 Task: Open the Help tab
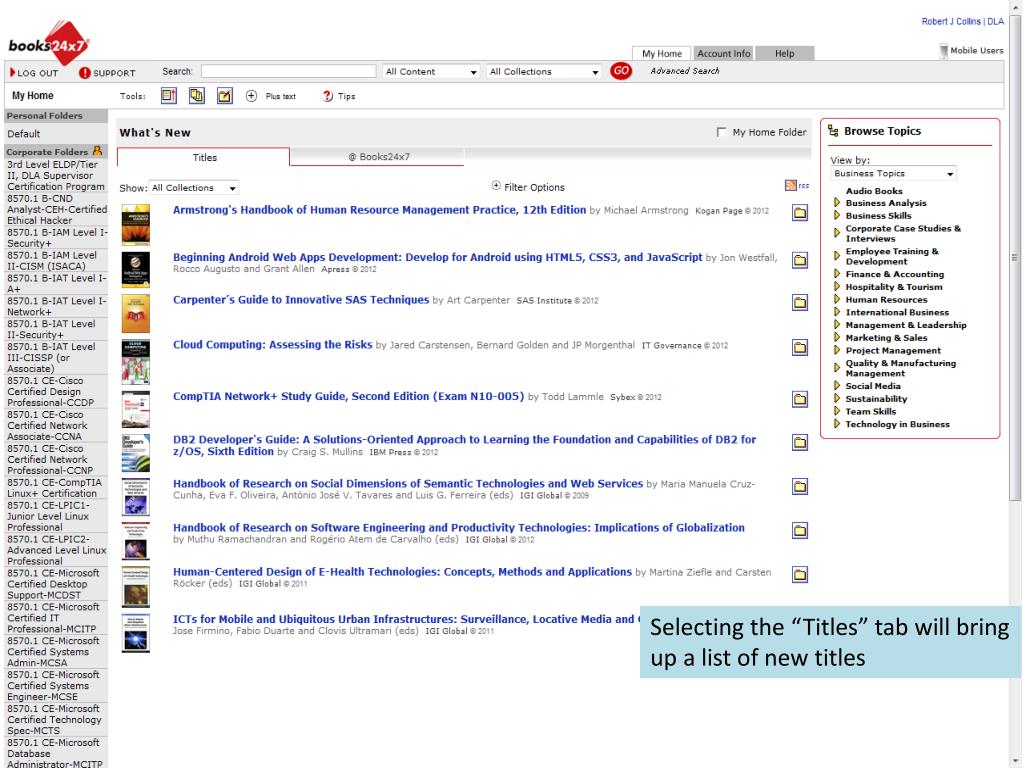pyautogui.click(x=784, y=54)
